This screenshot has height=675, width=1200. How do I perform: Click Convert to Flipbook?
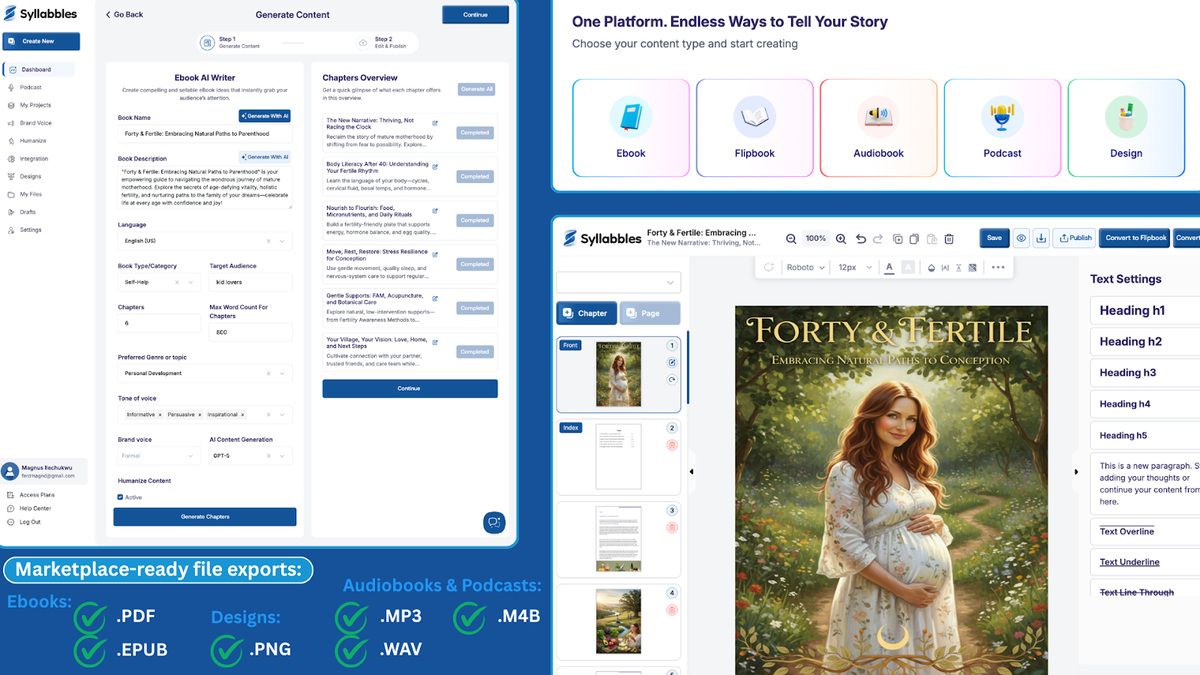[x=1135, y=238]
